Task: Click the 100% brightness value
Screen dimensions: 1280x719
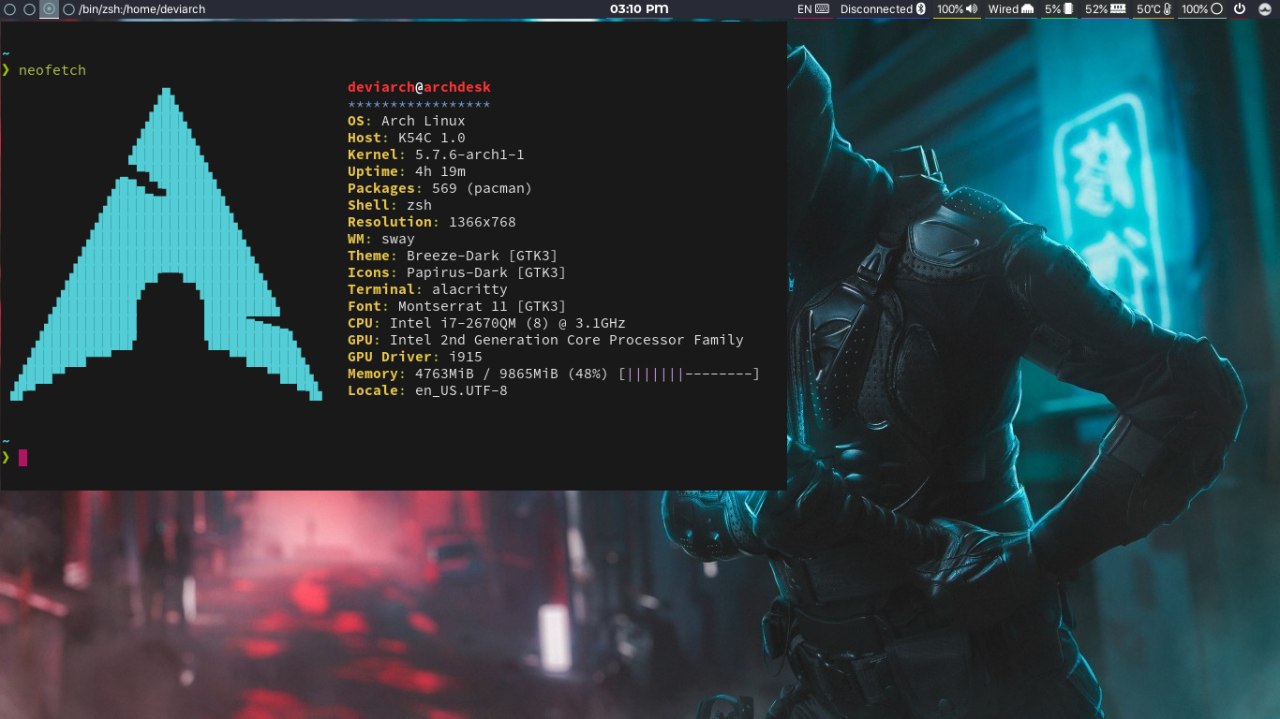Action: tap(1195, 9)
